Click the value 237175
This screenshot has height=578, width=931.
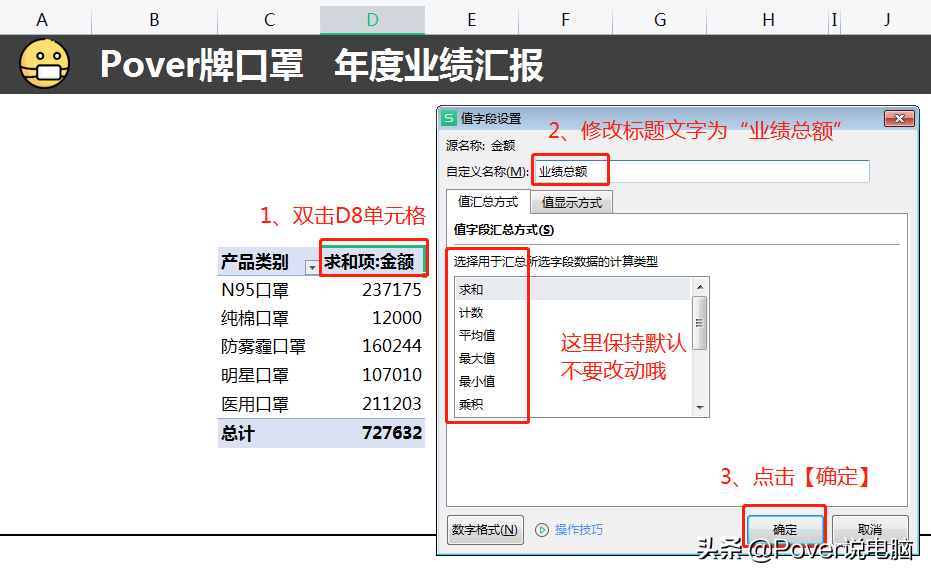392,290
